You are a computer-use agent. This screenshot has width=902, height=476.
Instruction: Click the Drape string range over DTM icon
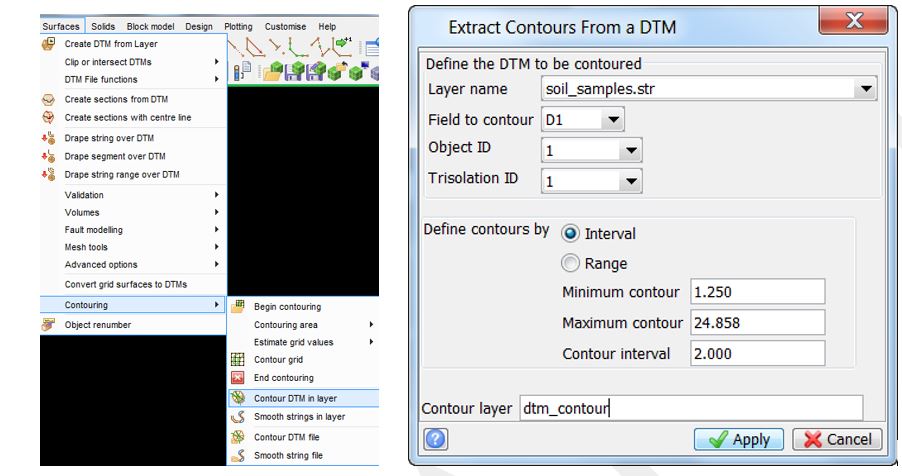coord(48,174)
